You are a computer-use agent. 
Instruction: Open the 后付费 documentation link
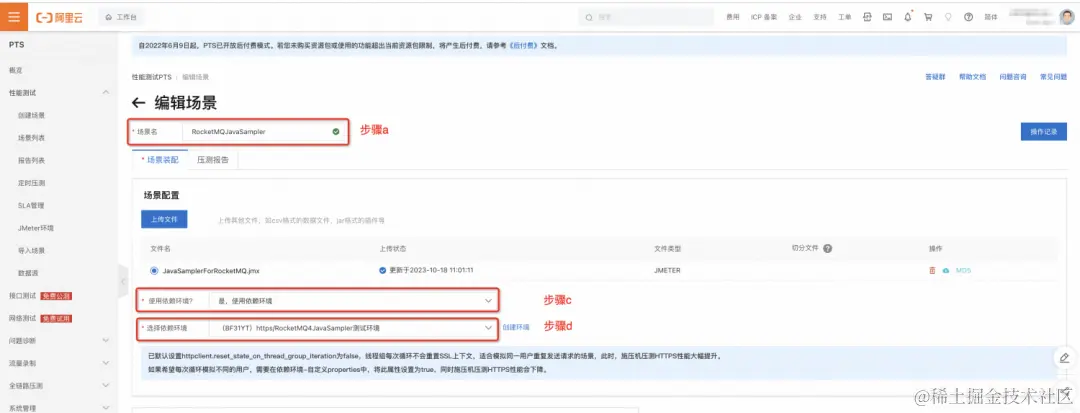coord(523,46)
